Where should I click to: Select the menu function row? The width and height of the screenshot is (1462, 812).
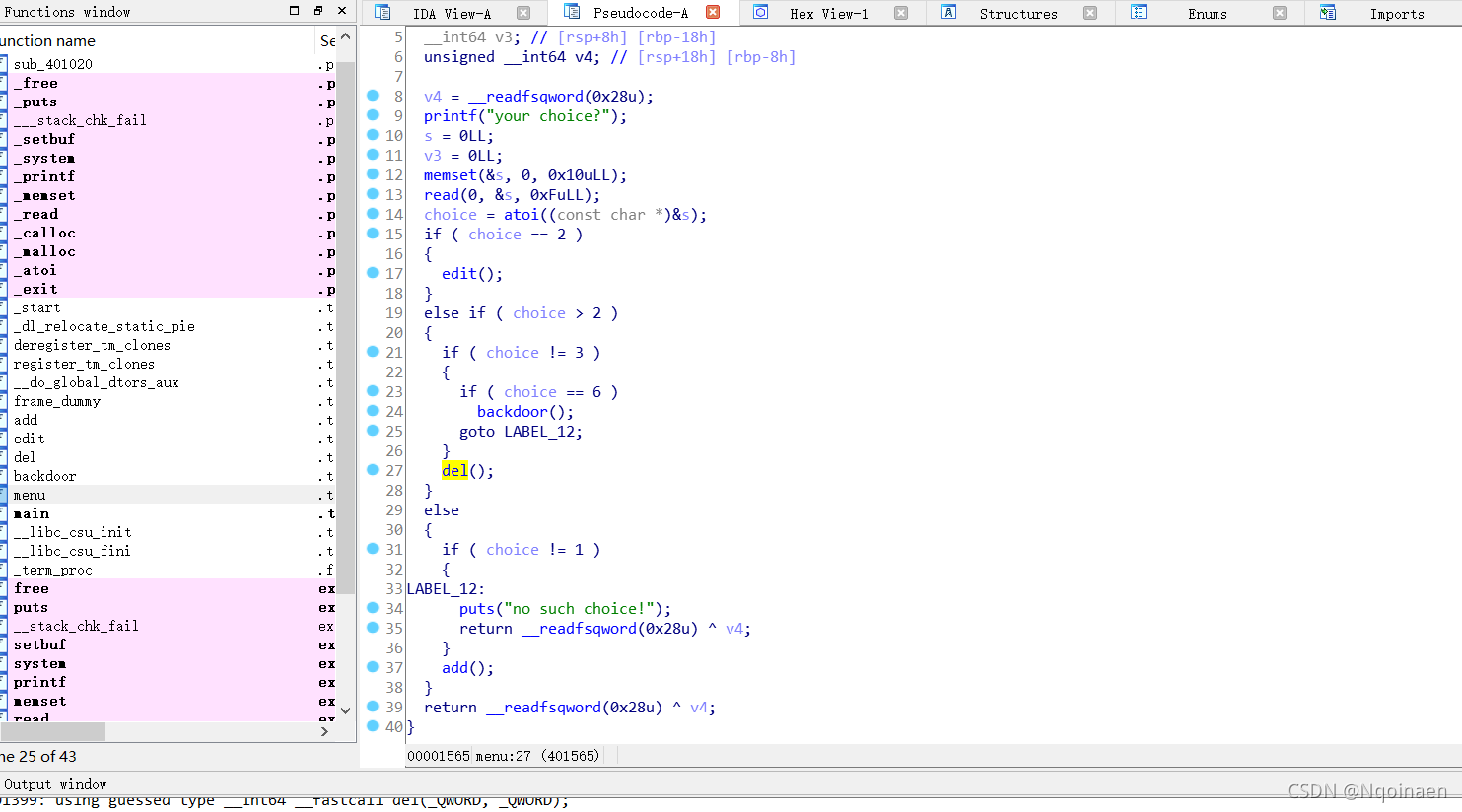click(168, 495)
